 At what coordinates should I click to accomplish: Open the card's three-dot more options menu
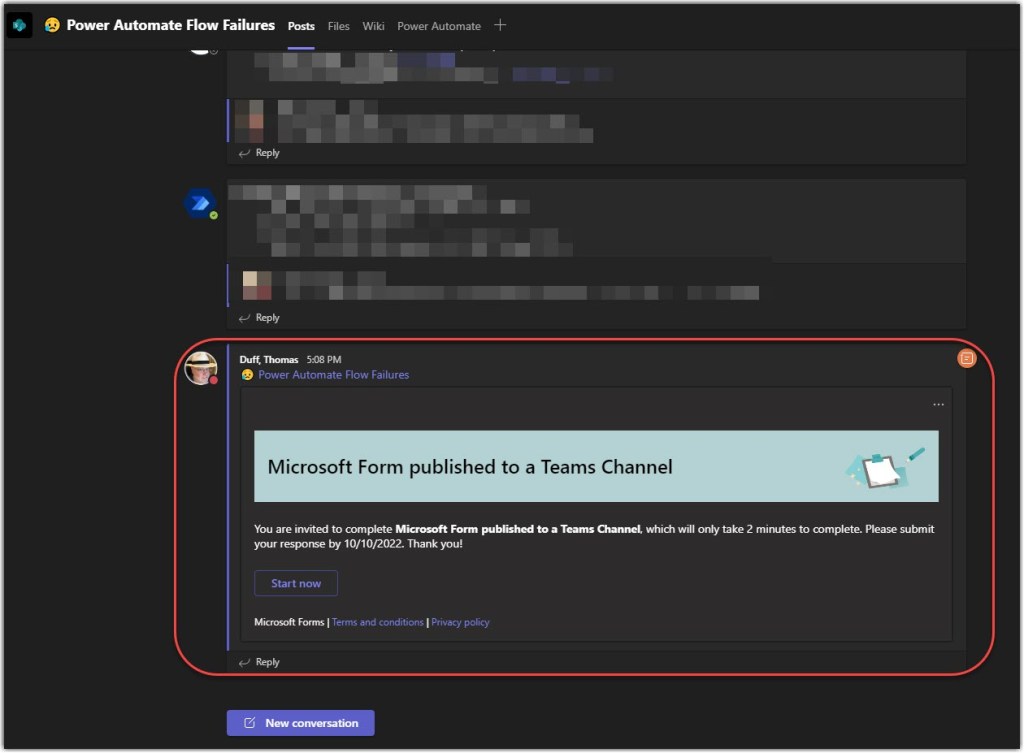coord(937,405)
